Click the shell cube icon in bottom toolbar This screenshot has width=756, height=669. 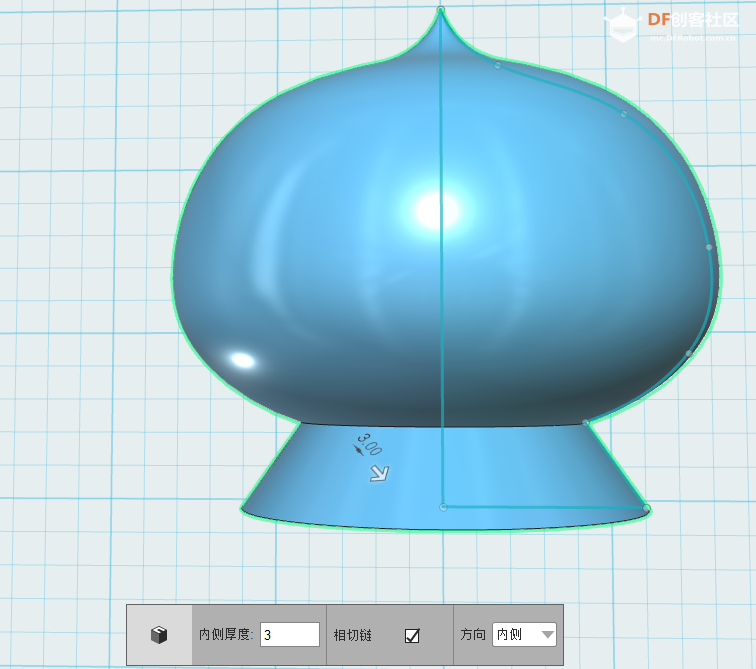pyautogui.click(x=159, y=635)
